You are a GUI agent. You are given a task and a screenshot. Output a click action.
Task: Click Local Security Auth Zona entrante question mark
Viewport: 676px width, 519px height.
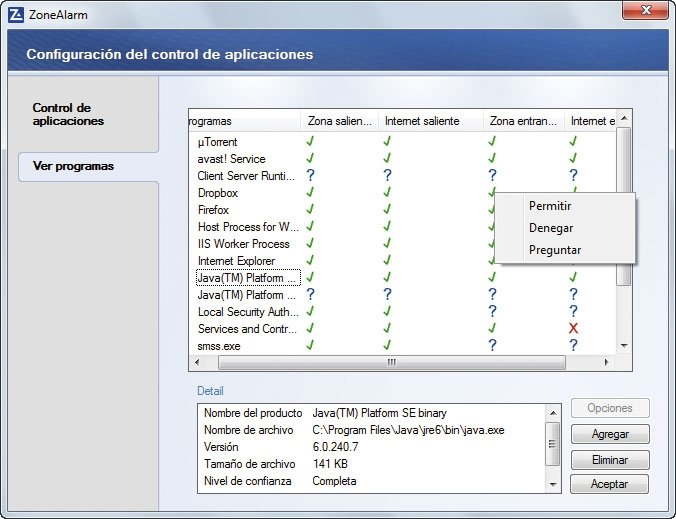point(492,311)
